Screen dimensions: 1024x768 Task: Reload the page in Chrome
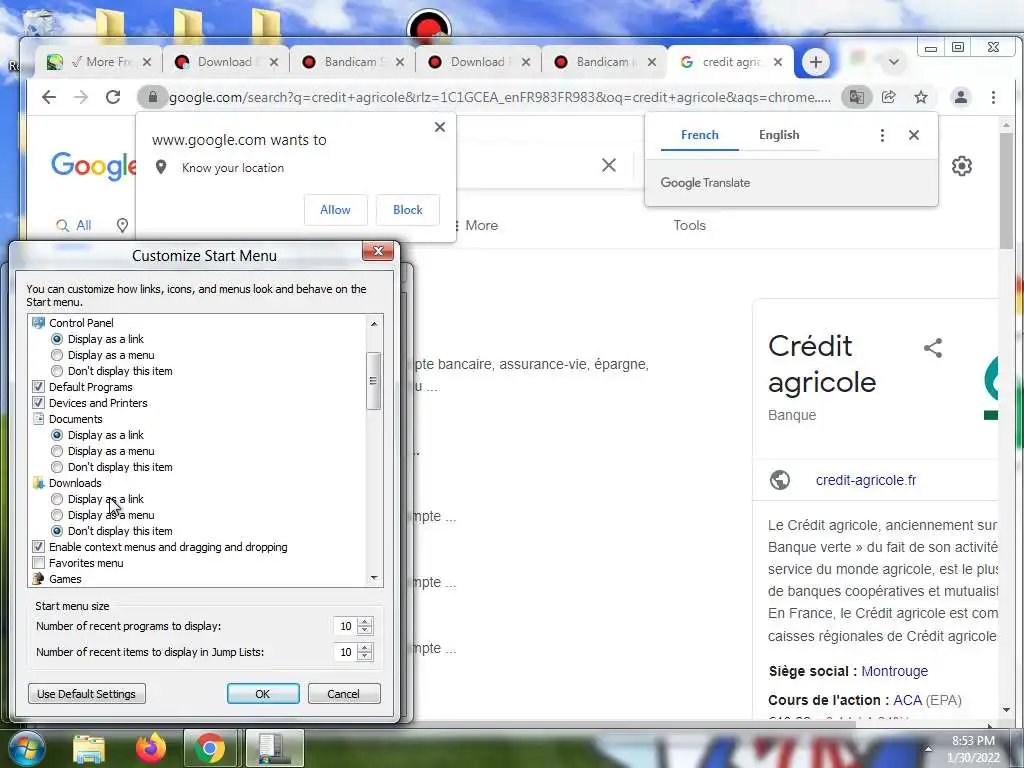[113, 97]
